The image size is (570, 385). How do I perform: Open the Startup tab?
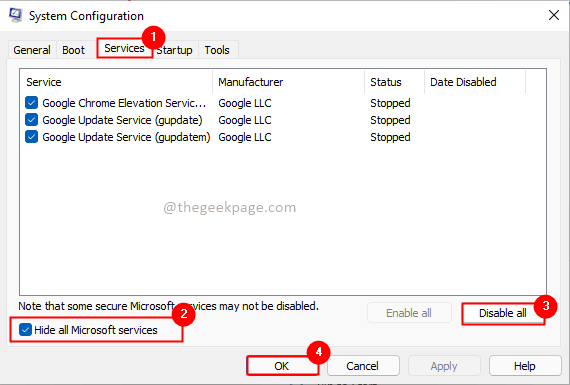[x=175, y=50]
